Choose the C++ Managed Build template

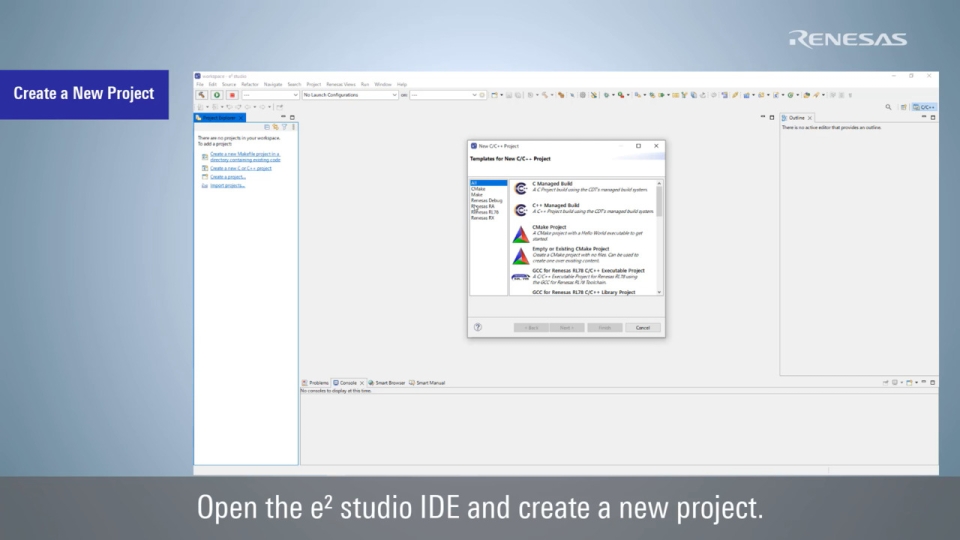coord(582,209)
